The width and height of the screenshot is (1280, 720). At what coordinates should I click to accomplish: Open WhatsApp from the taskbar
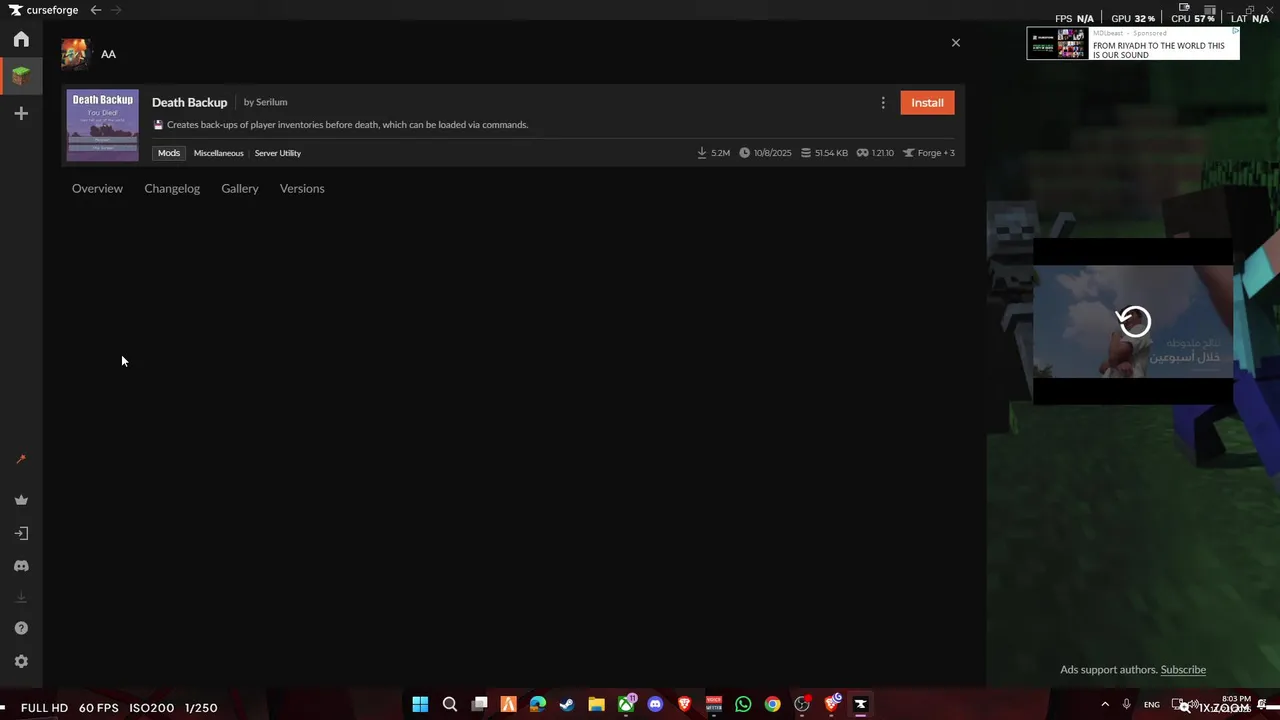743,704
